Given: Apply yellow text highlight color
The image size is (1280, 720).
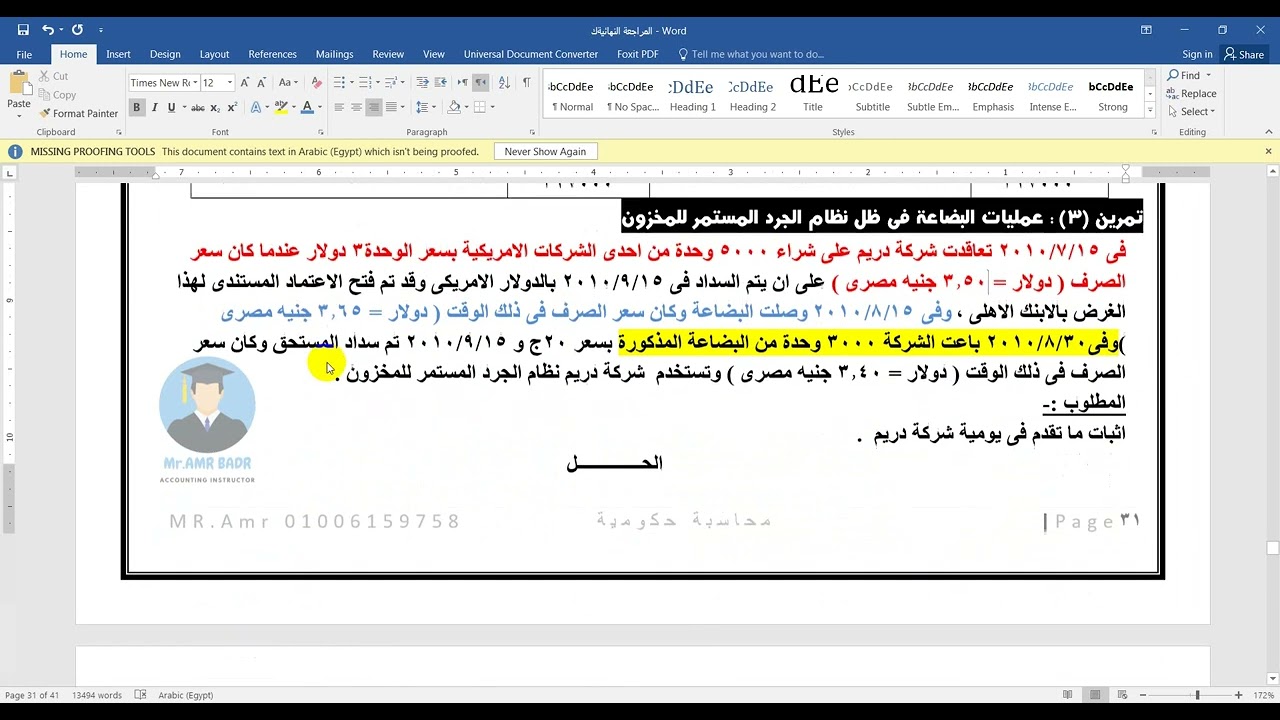Looking at the screenshot, I should click(281, 107).
